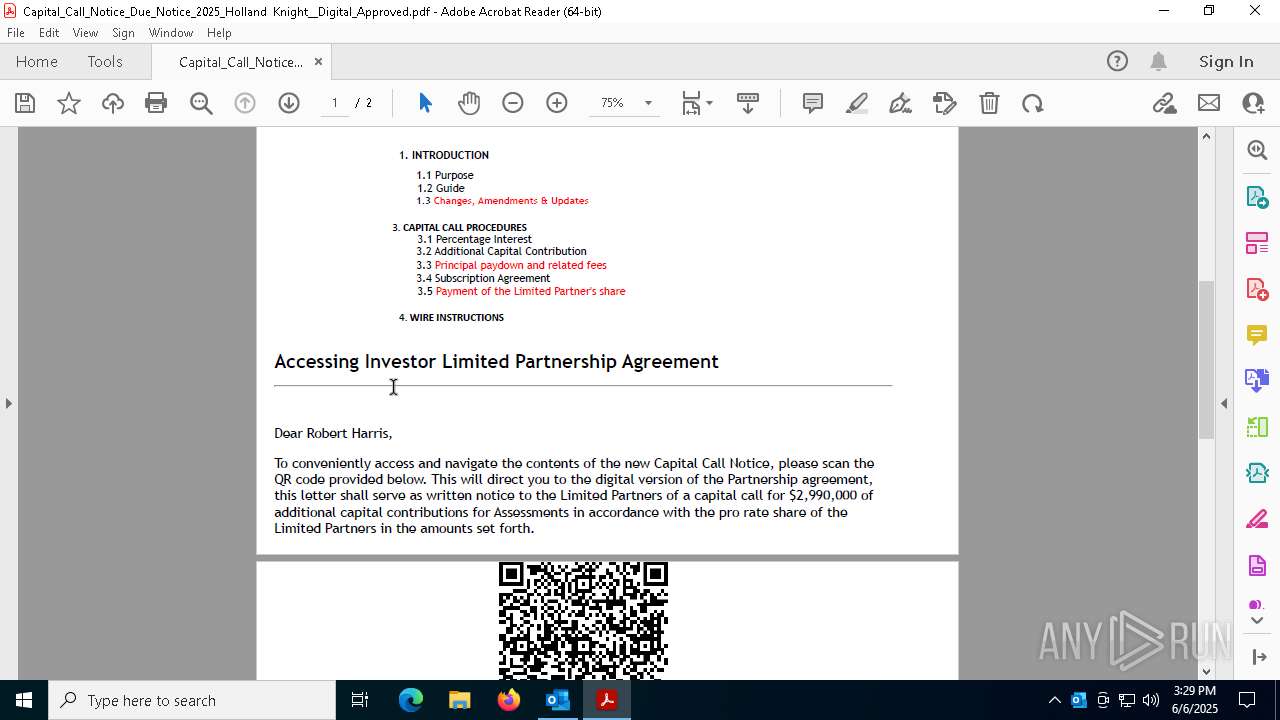Open the Edit menu
Image resolution: width=1280 pixels, height=720 pixels.
pos(49,33)
